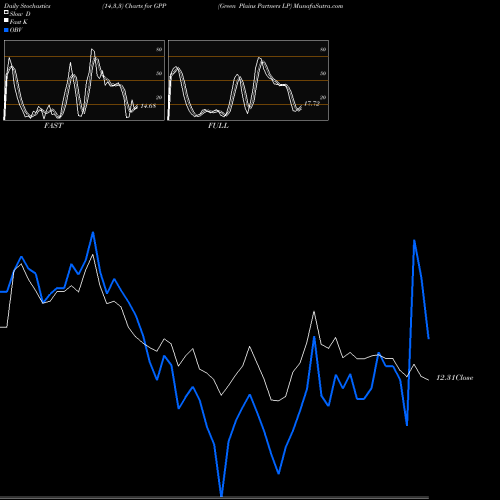Viewport: 500px width, 500px height.
Task: Click the 14.68 value in FAST chart
Action: point(148,106)
